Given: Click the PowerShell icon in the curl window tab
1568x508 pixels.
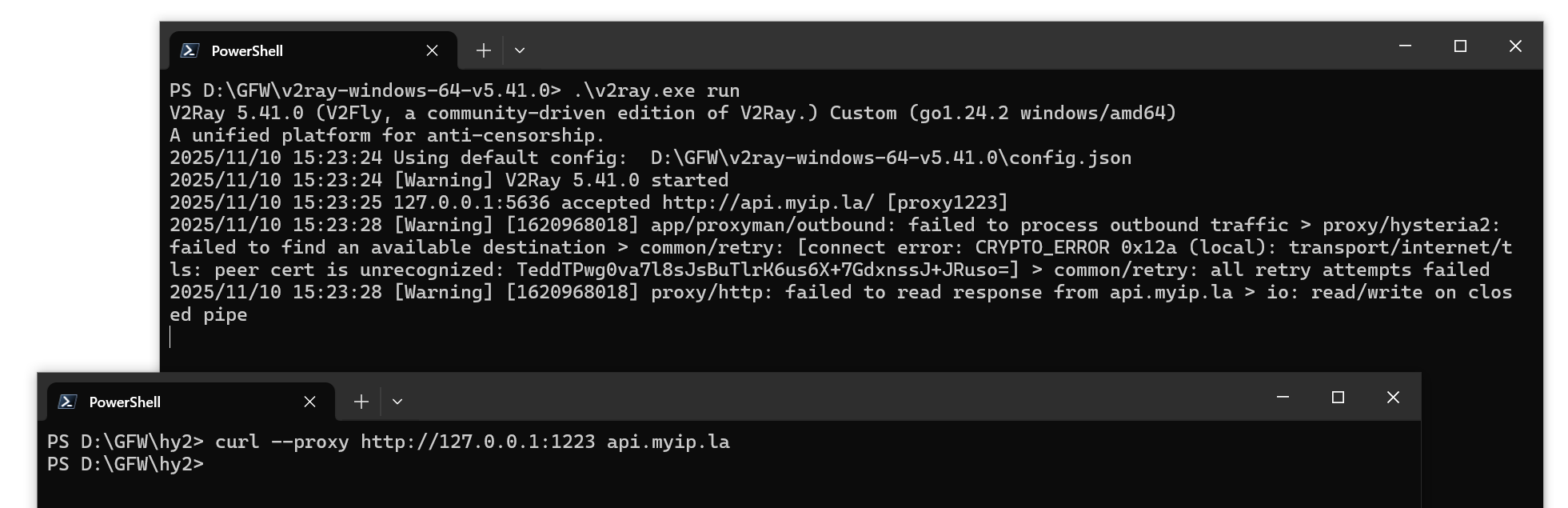Looking at the screenshot, I should pos(67,402).
